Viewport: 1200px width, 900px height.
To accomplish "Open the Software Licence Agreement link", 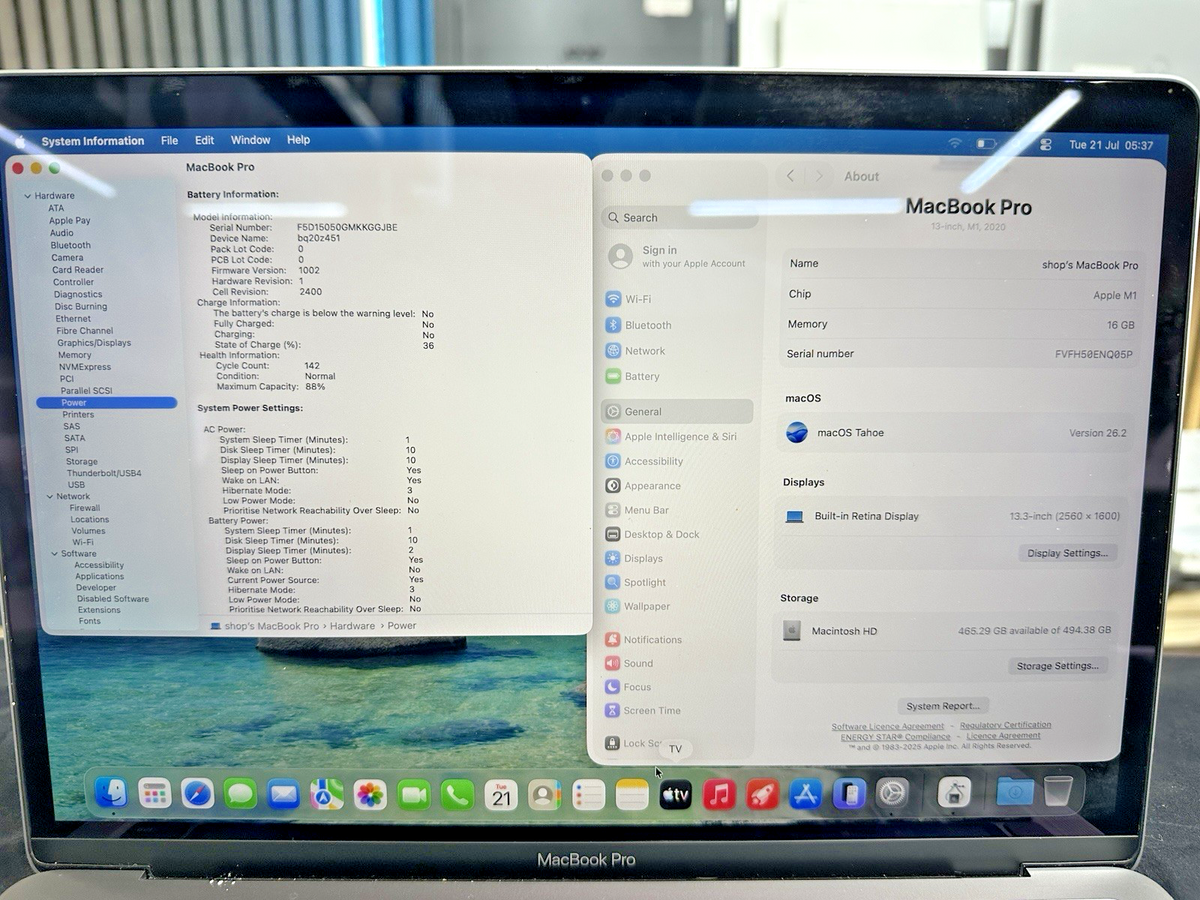I will pos(888,727).
